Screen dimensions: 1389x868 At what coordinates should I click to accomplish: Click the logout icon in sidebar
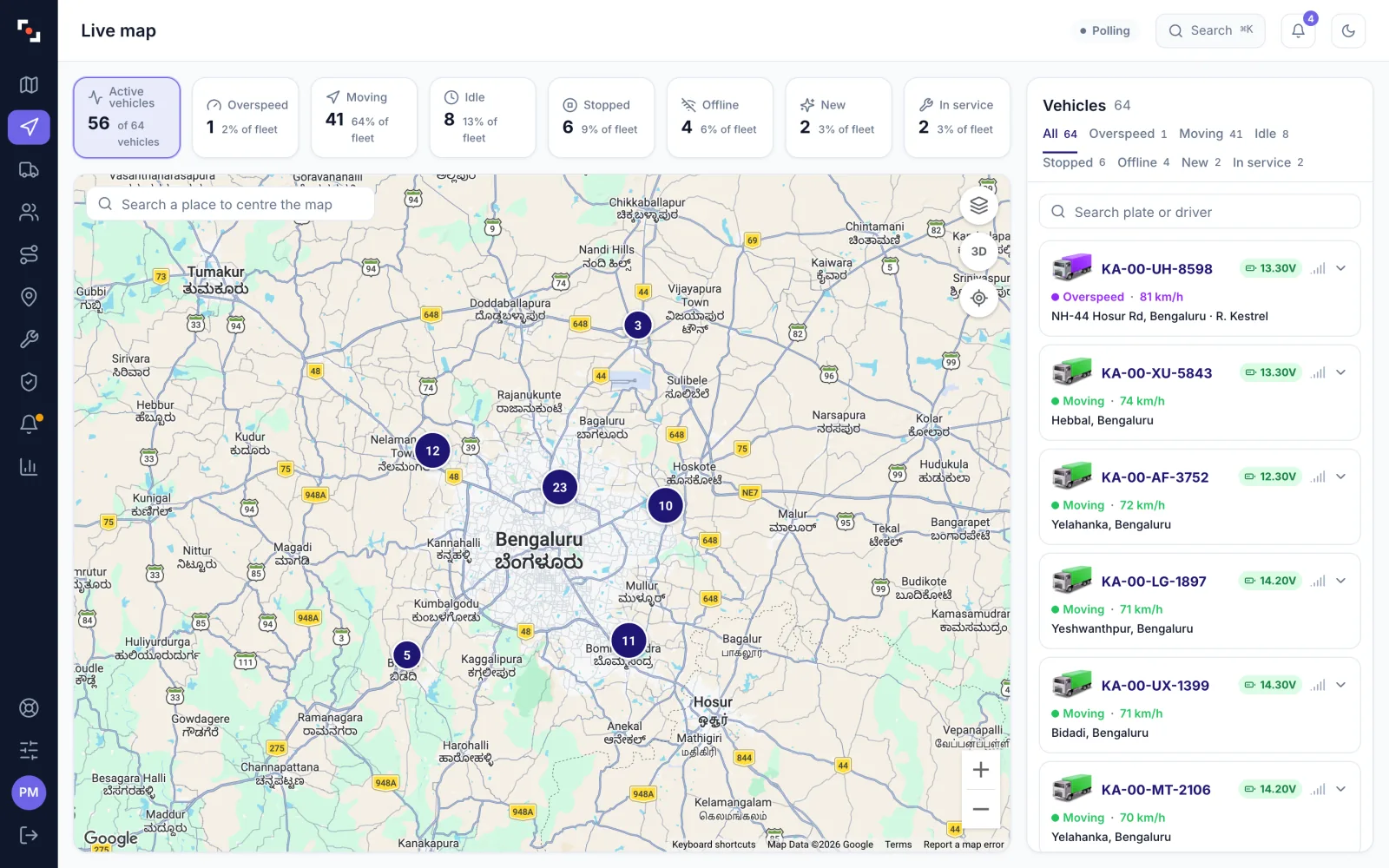click(x=29, y=835)
